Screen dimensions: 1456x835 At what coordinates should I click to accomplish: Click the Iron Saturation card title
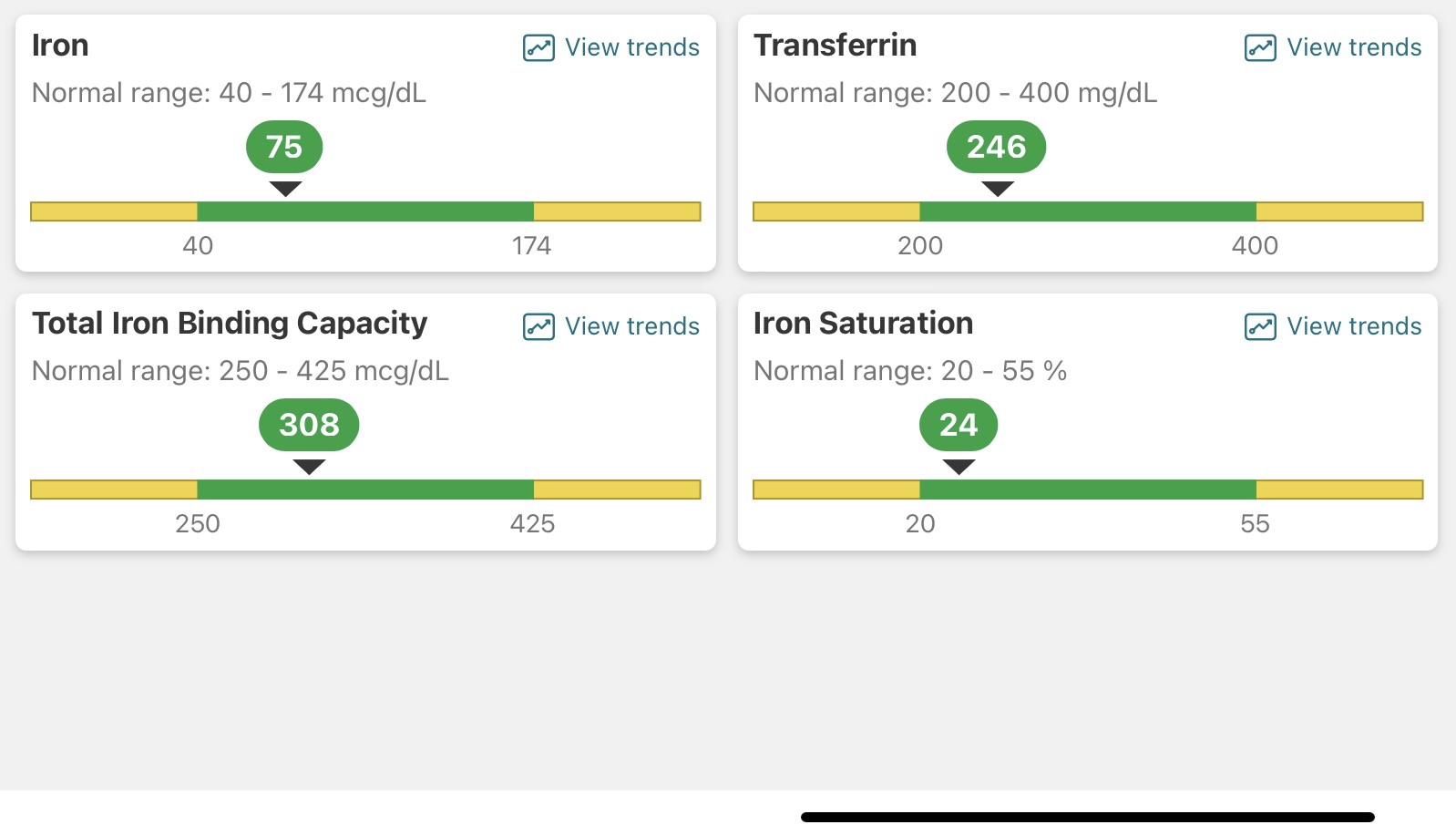point(864,324)
